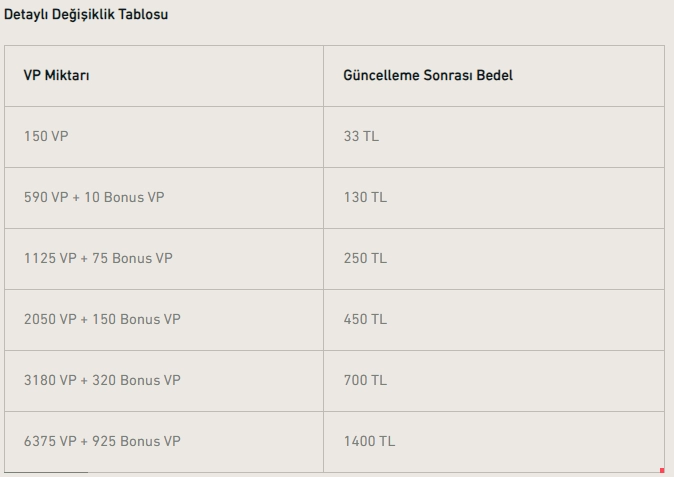
Task: Click the 150 Bonus VP text
Action: tap(138, 320)
